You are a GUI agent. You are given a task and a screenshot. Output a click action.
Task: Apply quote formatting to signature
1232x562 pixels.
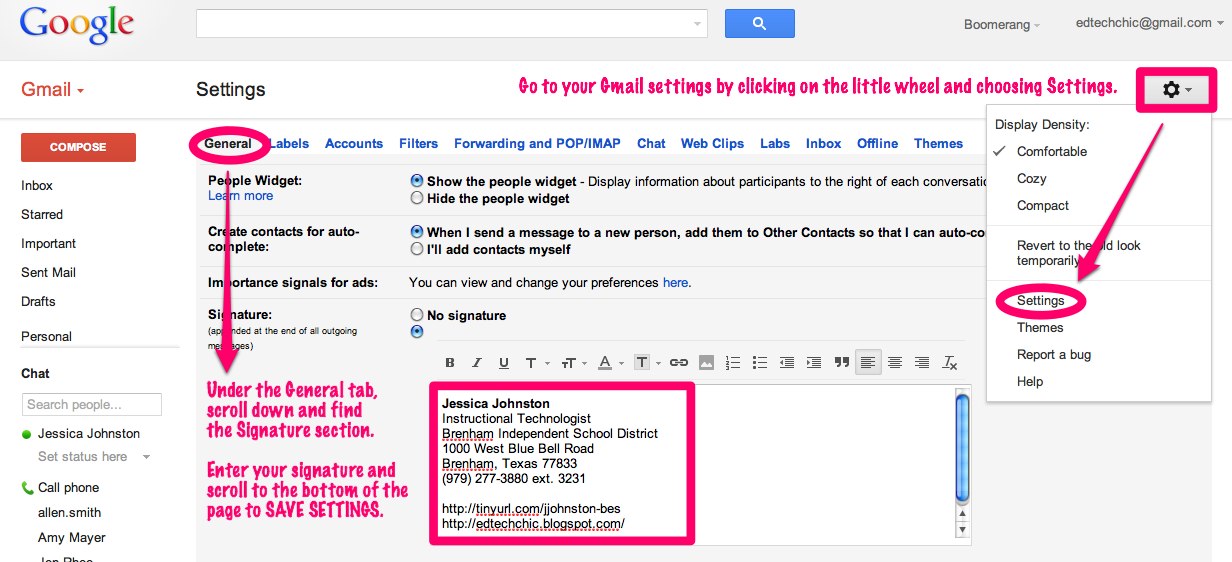click(841, 363)
